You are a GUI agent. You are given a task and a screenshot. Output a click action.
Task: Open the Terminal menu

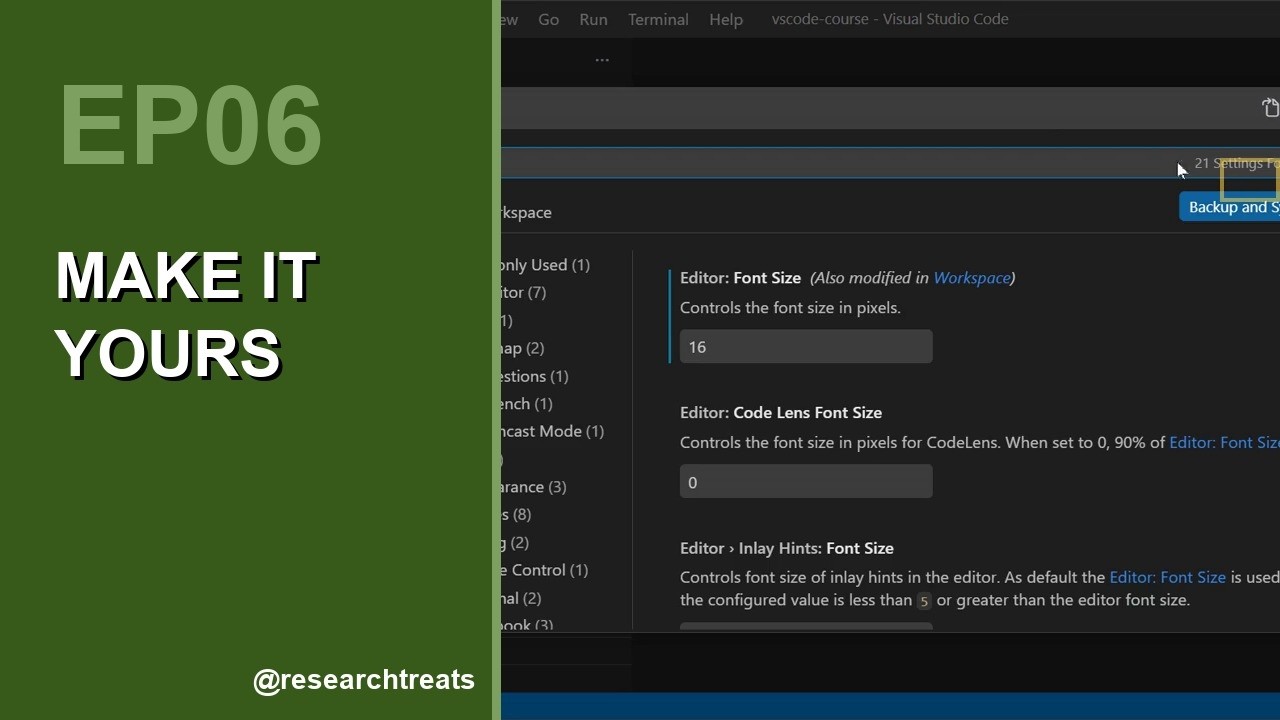point(658,19)
